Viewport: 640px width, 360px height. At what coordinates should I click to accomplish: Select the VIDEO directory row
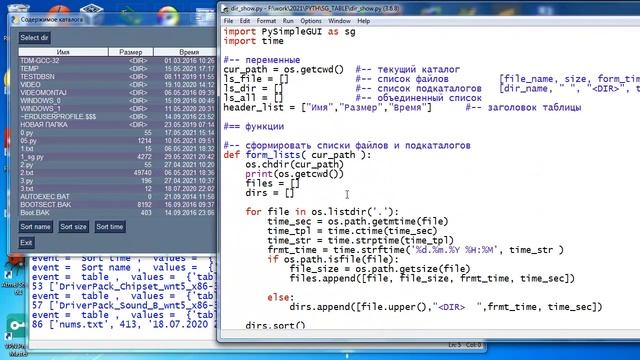[x=118, y=84]
